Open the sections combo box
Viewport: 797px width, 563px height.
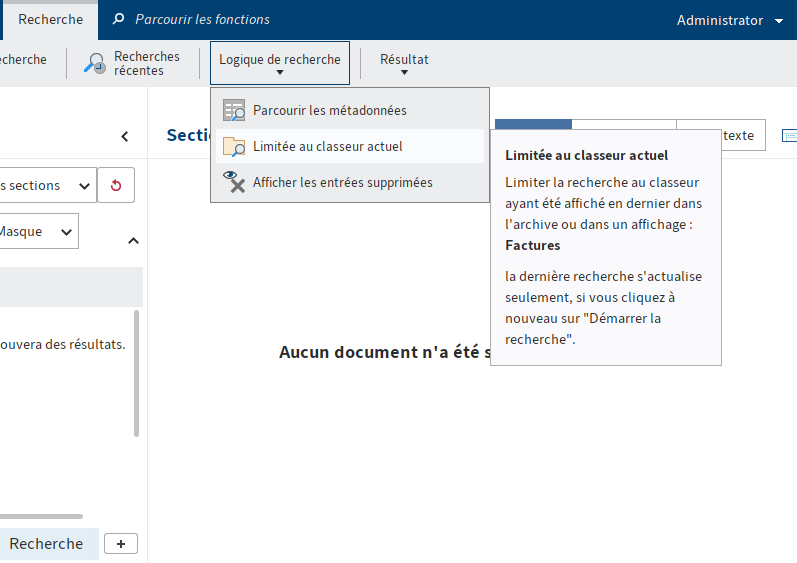[47, 185]
